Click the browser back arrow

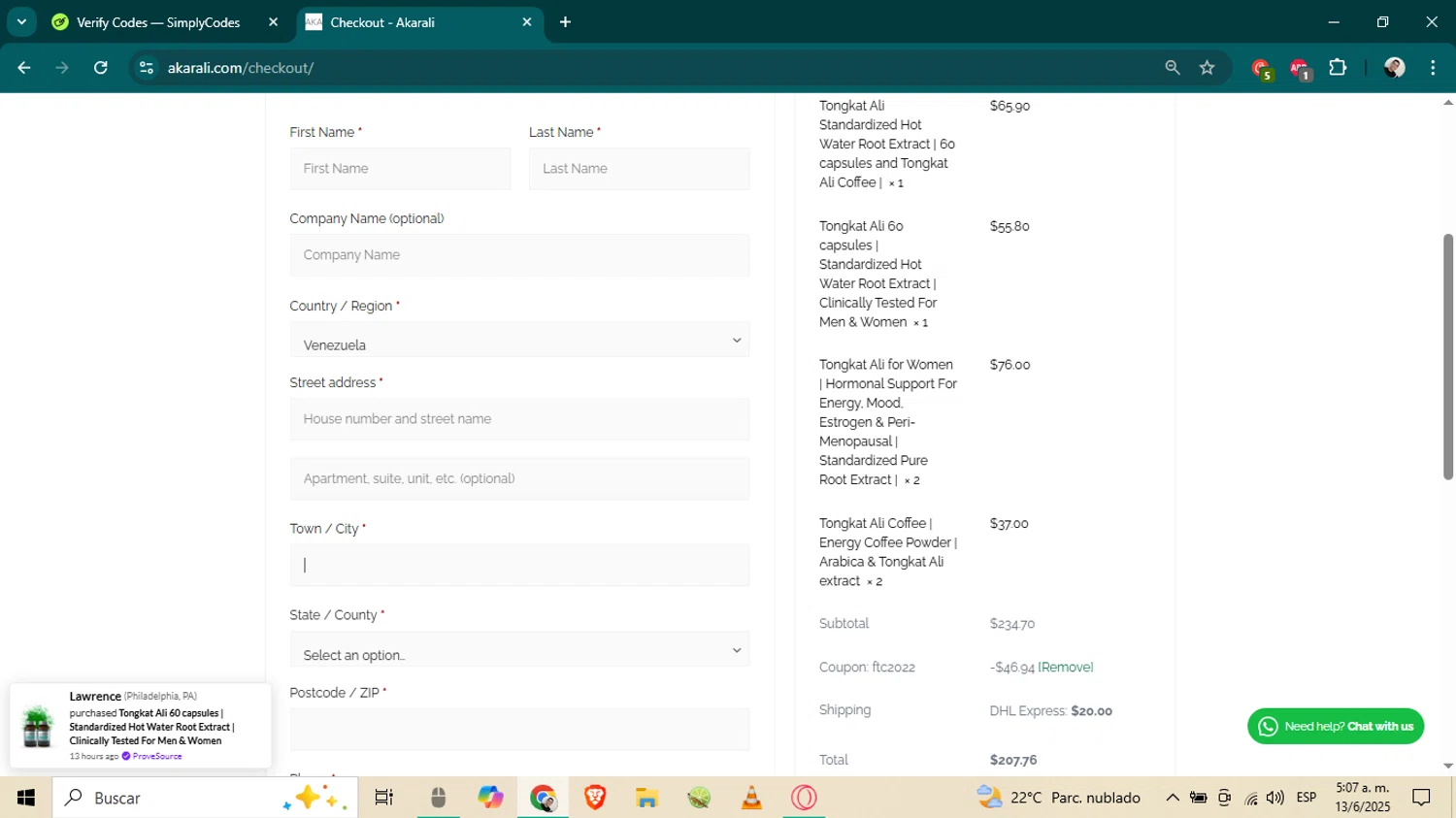(x=24, y=68)
